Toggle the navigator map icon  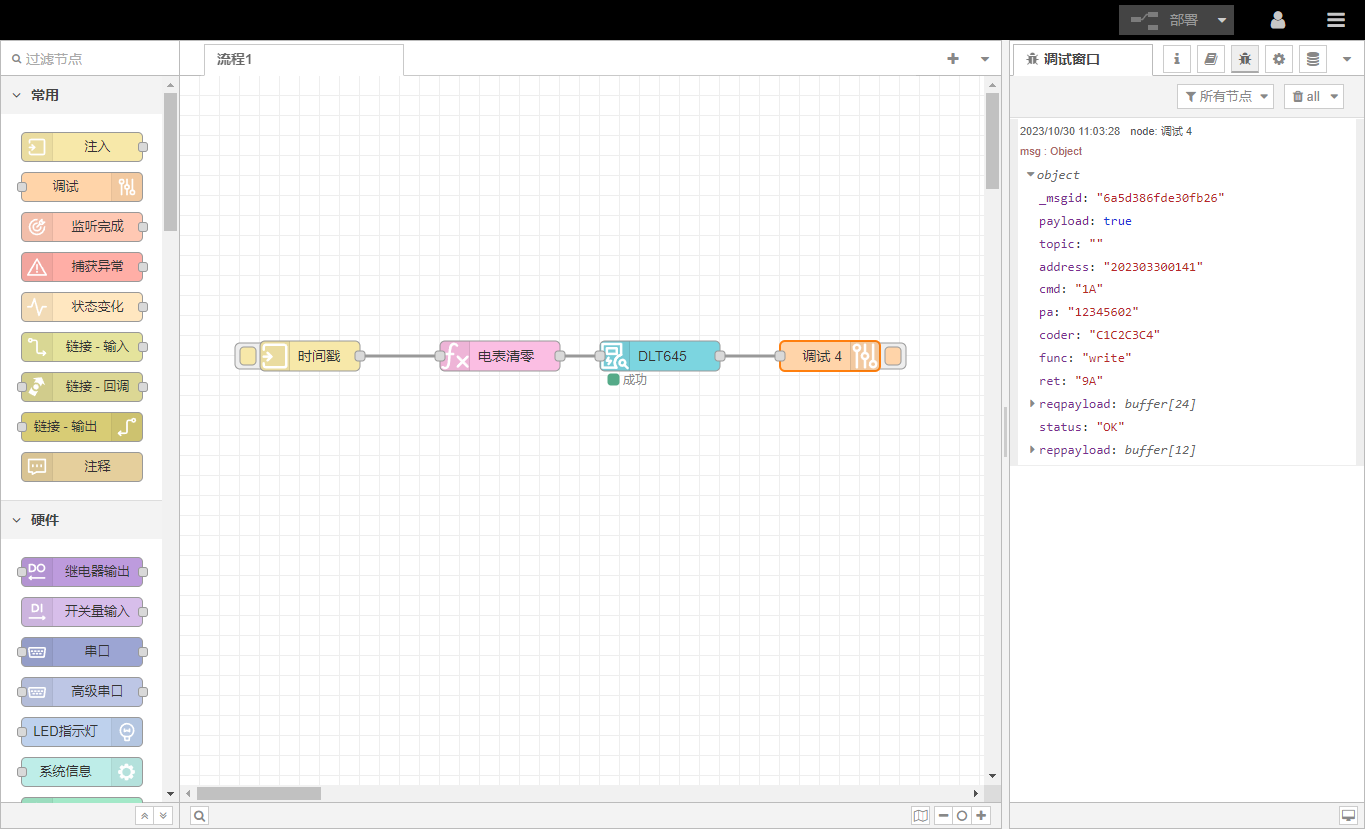pyautogui.click(x=920, y=816)
